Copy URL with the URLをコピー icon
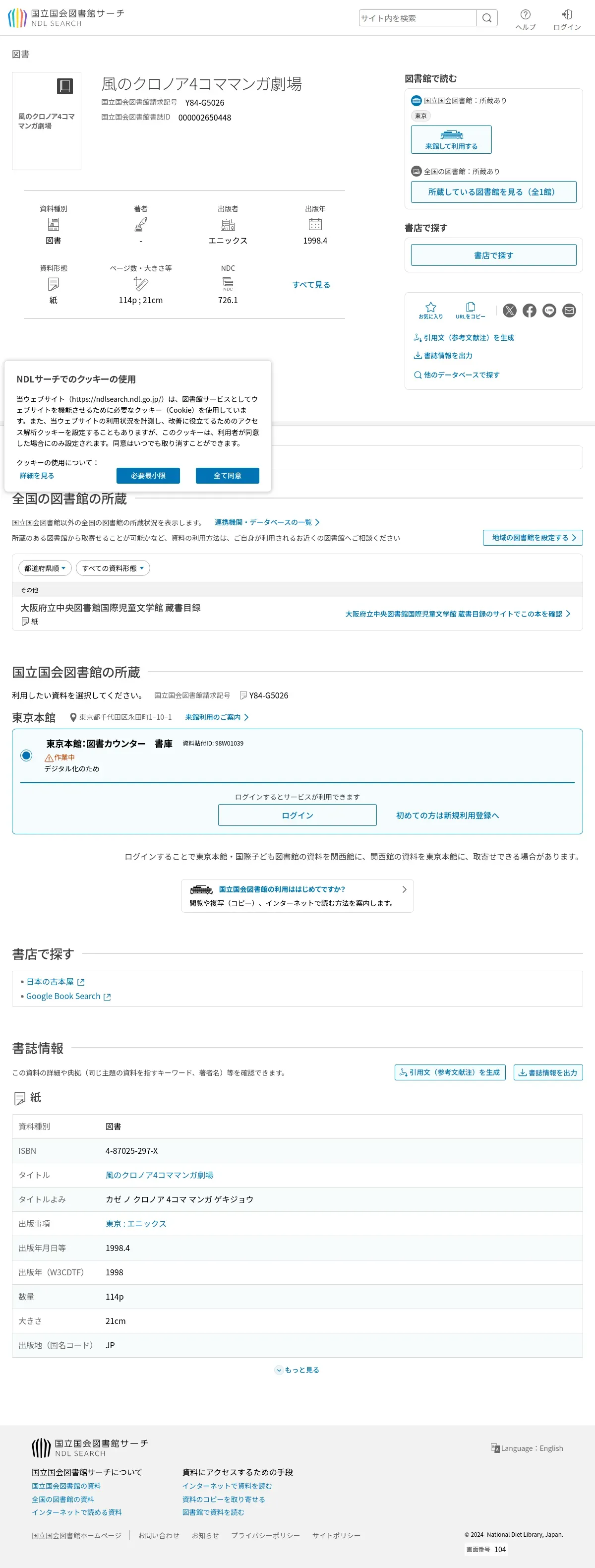This screenshot has height=1568, width=595. [x=470, y=311]
